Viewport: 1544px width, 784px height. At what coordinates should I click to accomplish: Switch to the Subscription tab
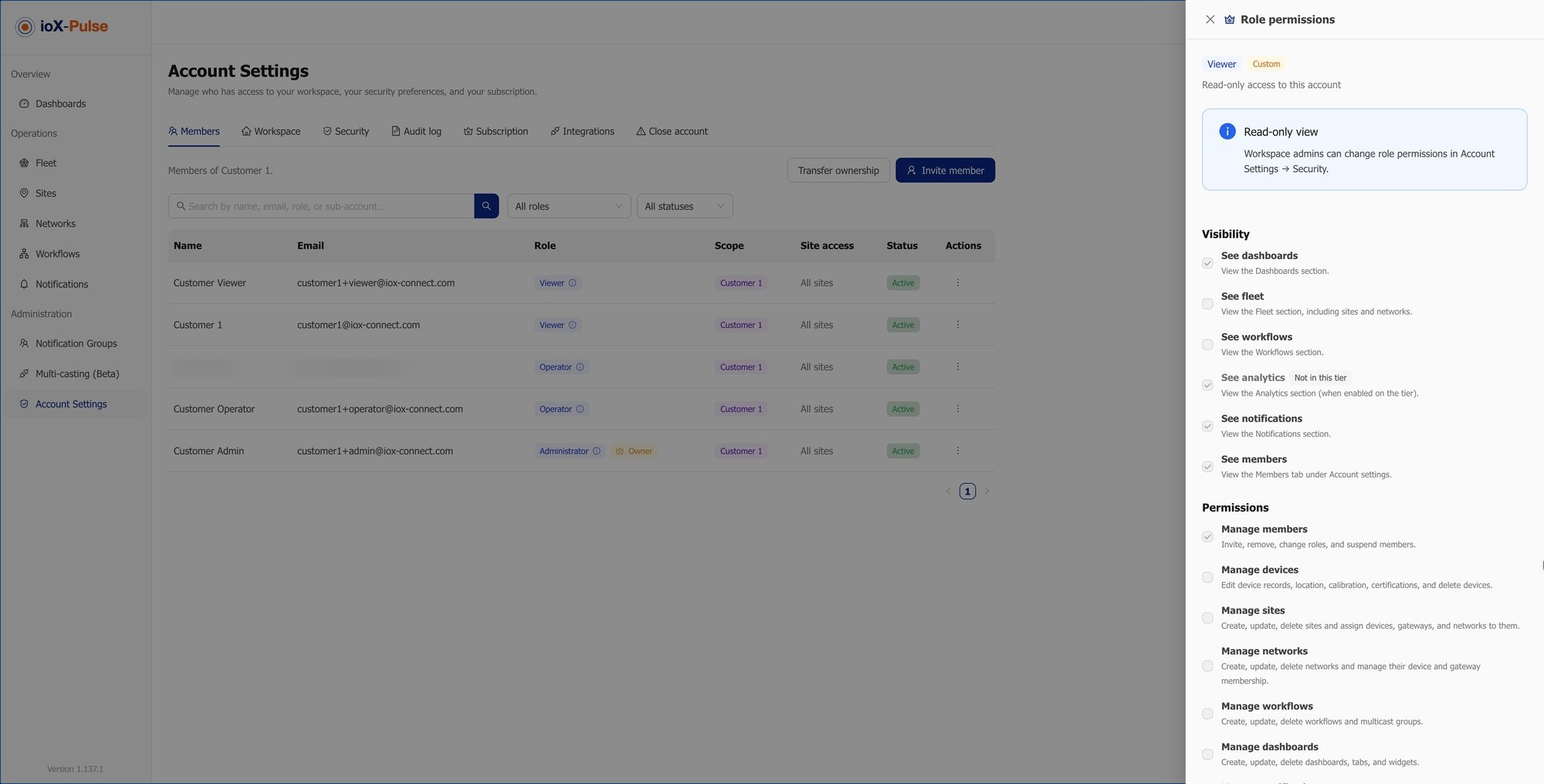496,131
